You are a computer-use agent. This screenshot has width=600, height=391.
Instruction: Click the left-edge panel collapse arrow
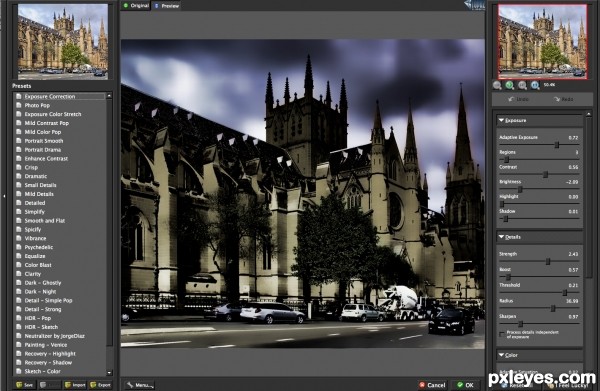4,196
